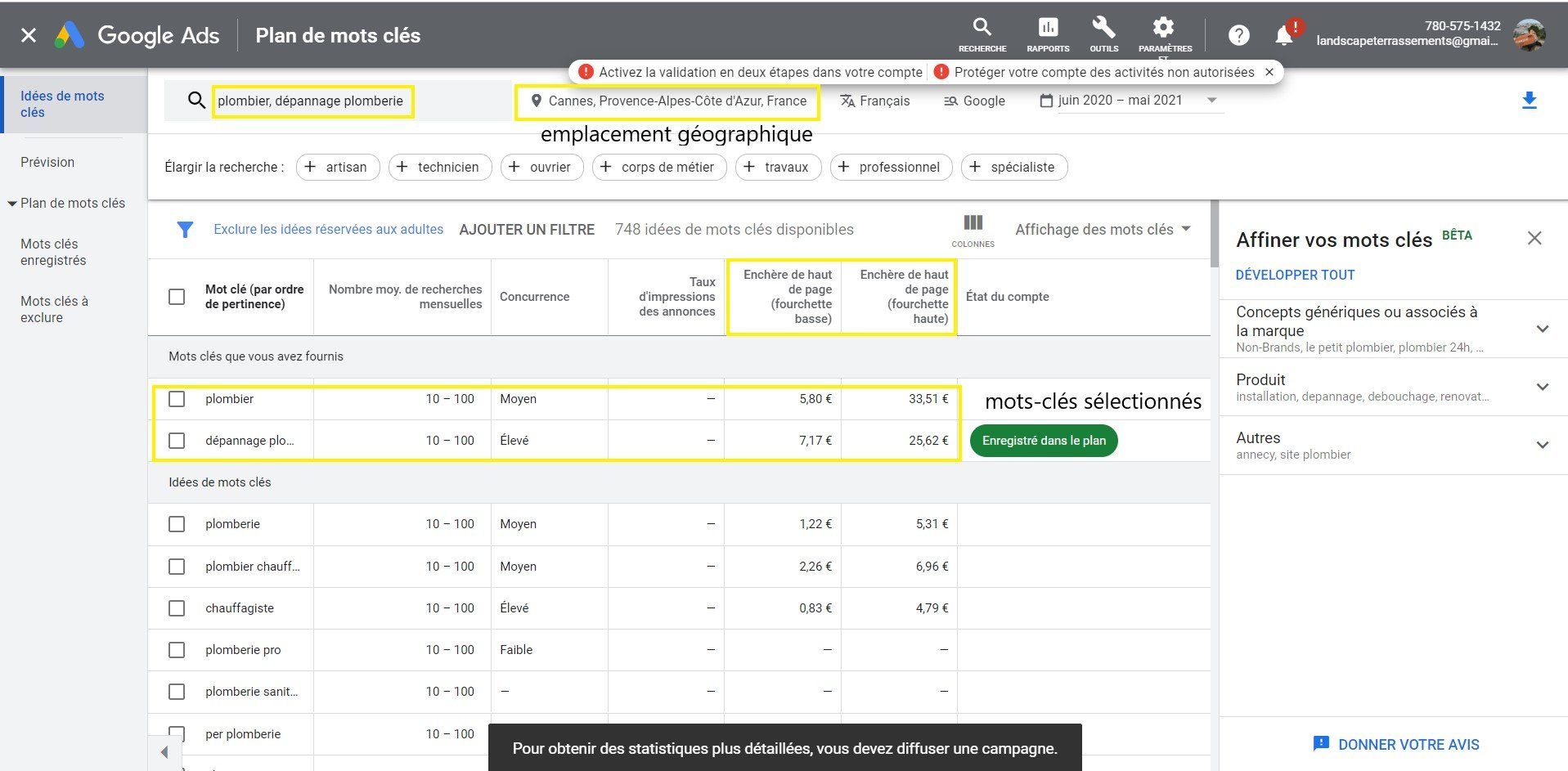Open the filter funnel icon
Viewport: 1568px width, 771px height.
tap(185, 230)
